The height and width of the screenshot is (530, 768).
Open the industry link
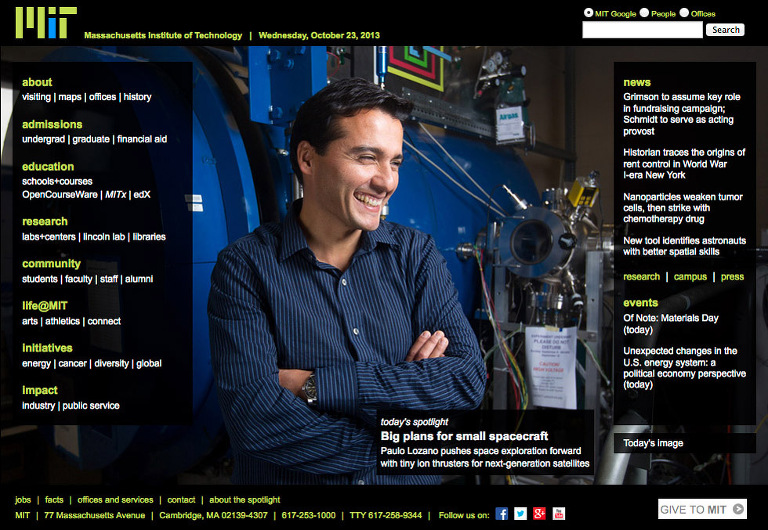[x=38, y=406]
